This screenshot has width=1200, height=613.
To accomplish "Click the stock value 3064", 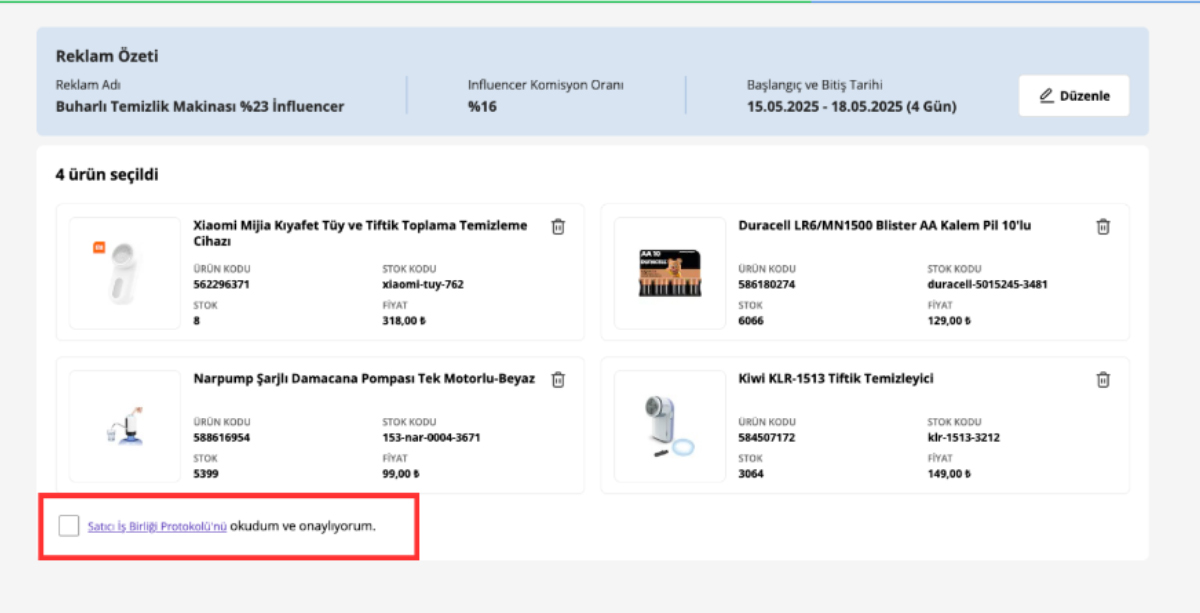I will click(x=751, y=474).
